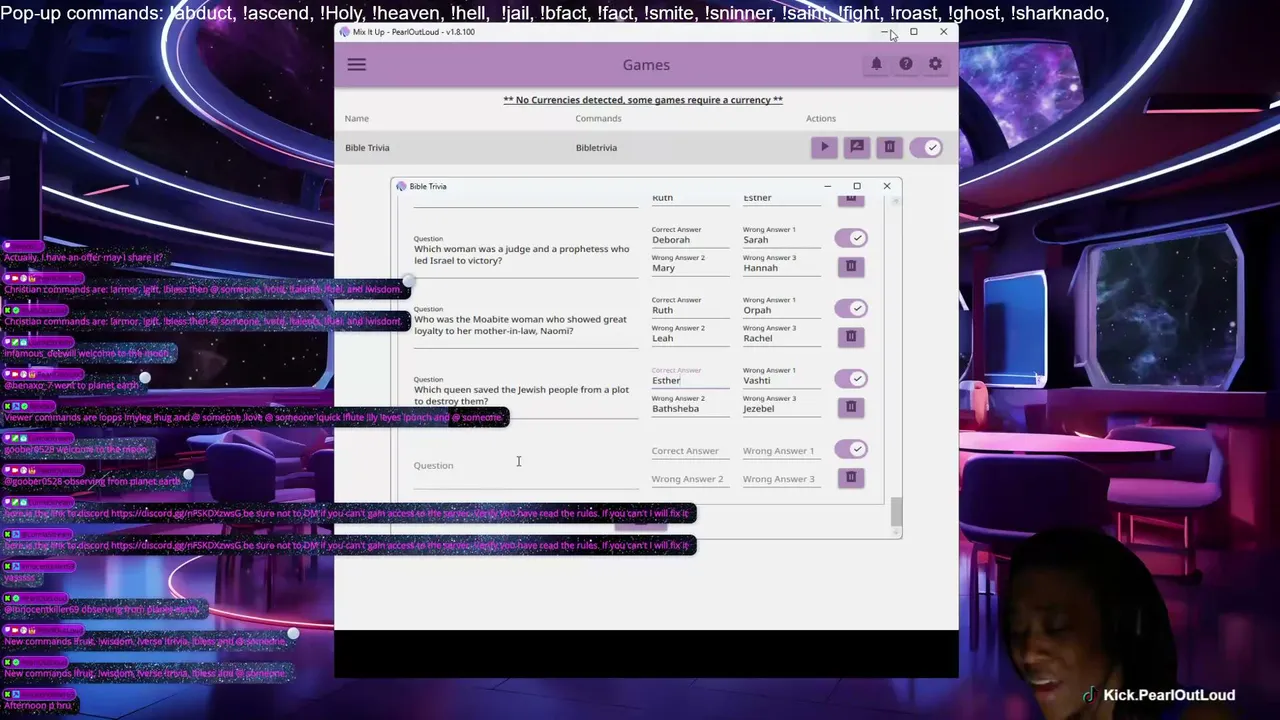This screenshot has width=1280, height=720.
Task: Edit the judge and prophetess question text
Action: (x=526, y=255)
